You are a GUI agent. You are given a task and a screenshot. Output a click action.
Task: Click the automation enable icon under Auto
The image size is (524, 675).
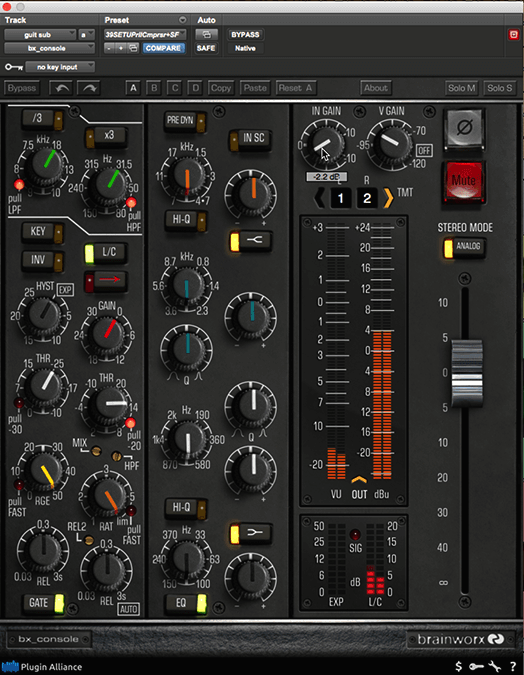pos(206,34)
